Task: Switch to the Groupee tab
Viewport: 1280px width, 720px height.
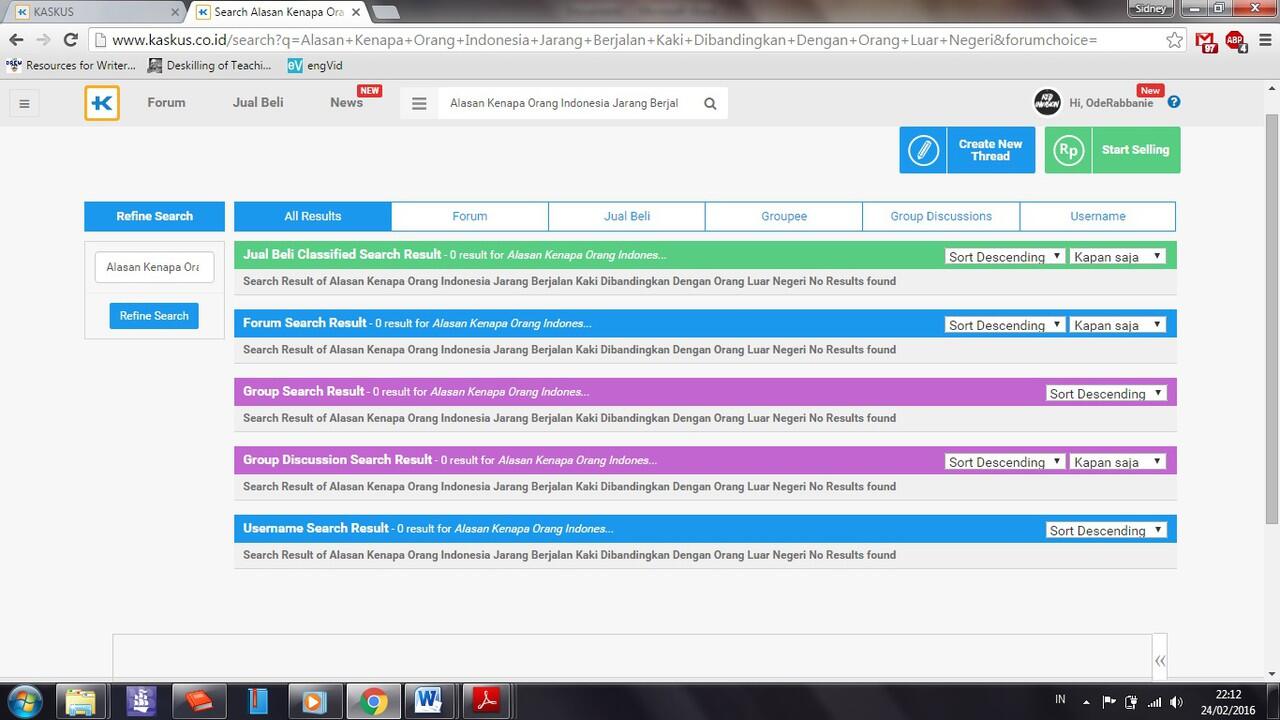Action: click(784, 216)
